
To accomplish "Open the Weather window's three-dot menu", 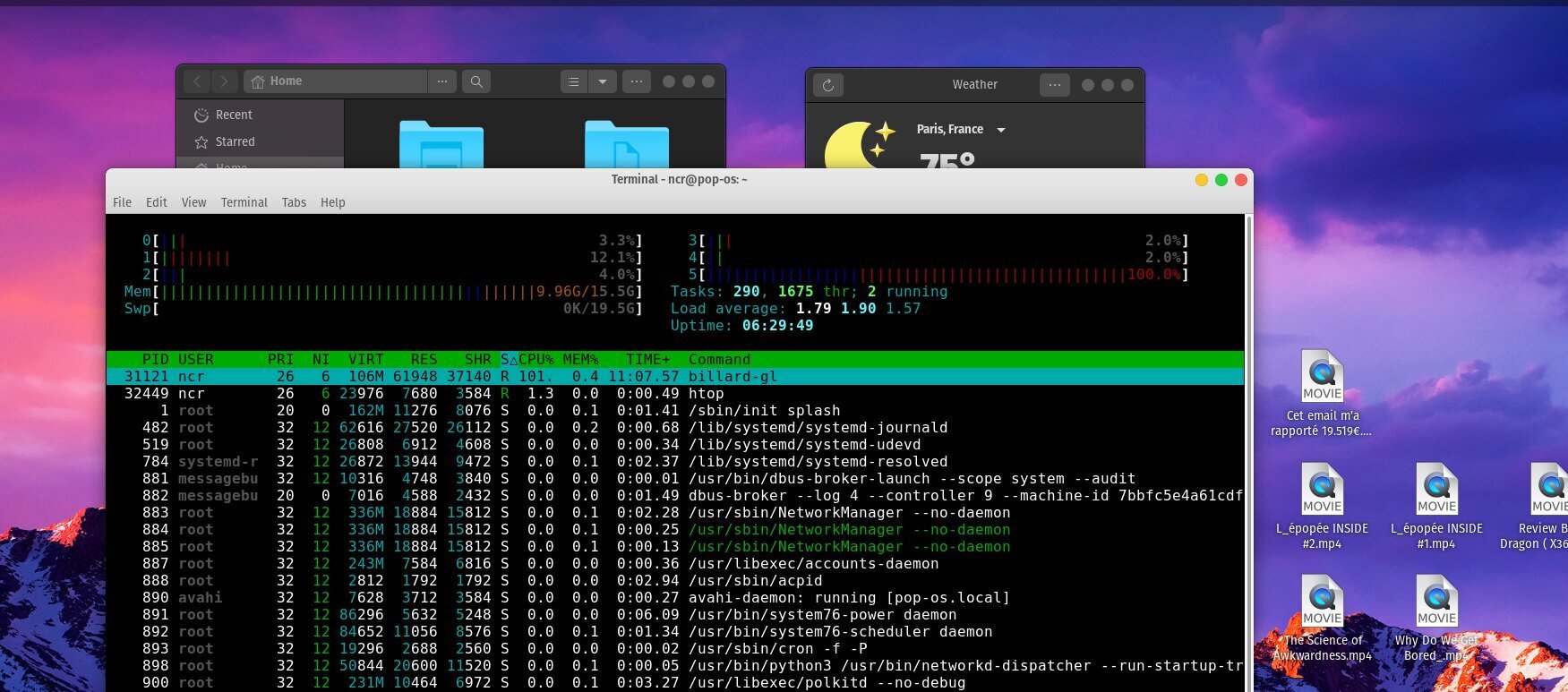I will point(1054,85).
